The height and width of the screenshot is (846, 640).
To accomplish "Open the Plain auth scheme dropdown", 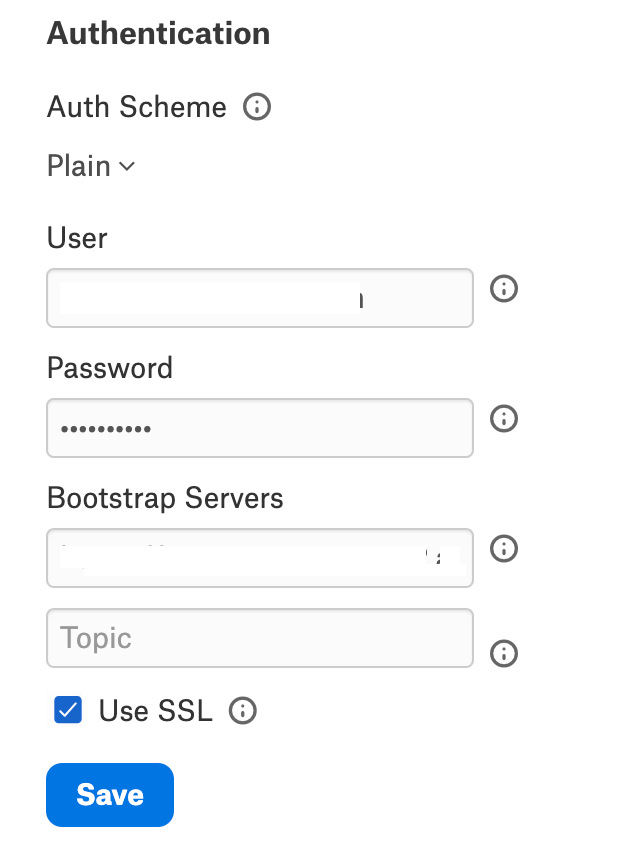I will click(91, 166).
